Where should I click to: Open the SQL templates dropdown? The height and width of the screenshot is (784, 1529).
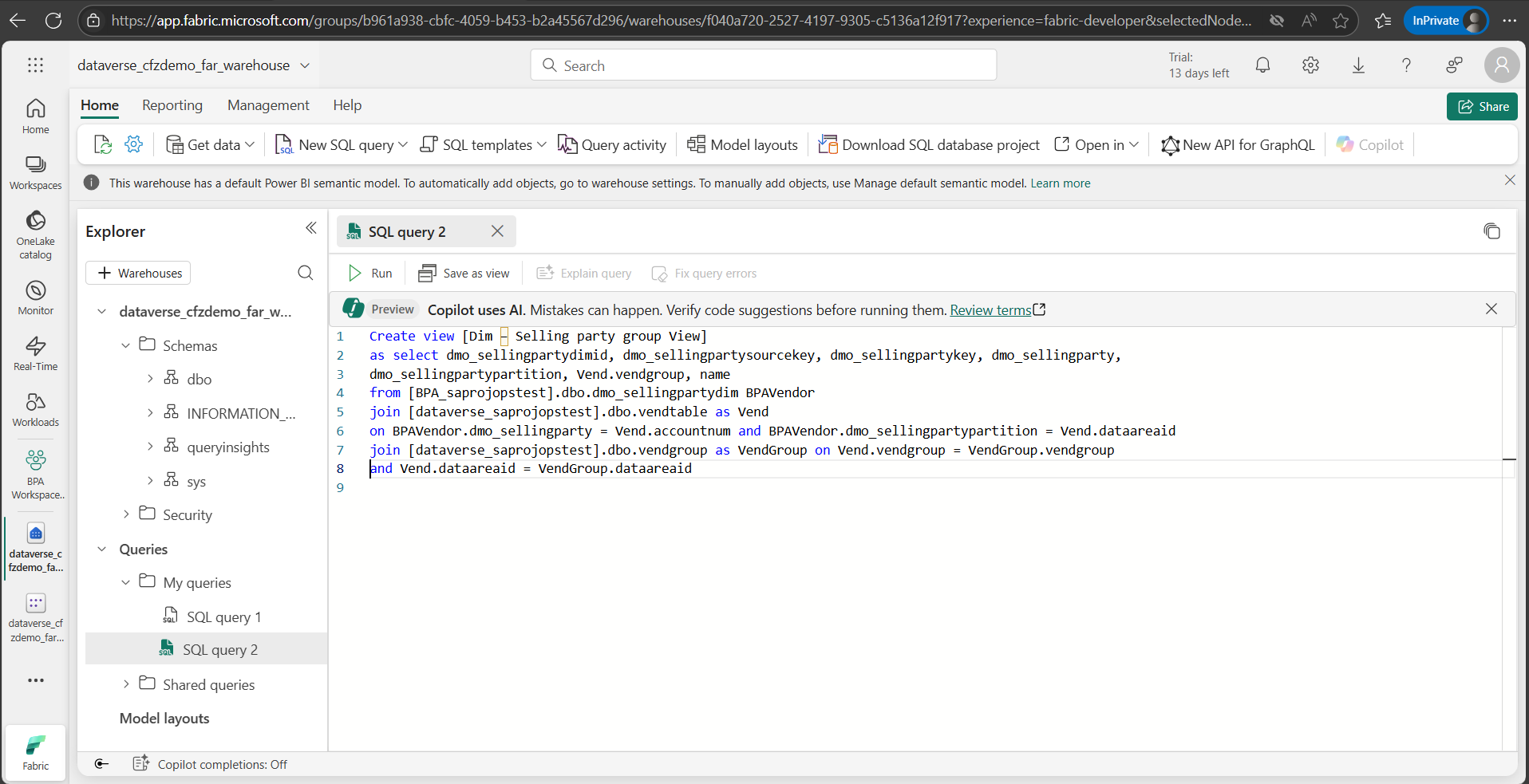click(x=542, y=145)
